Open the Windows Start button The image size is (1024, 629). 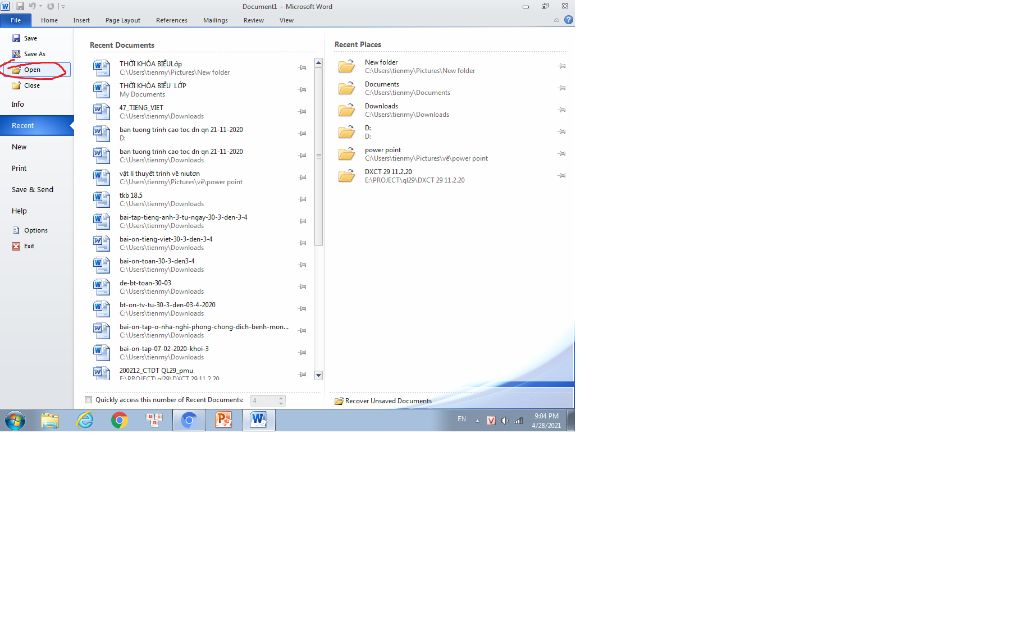point(15,421)
